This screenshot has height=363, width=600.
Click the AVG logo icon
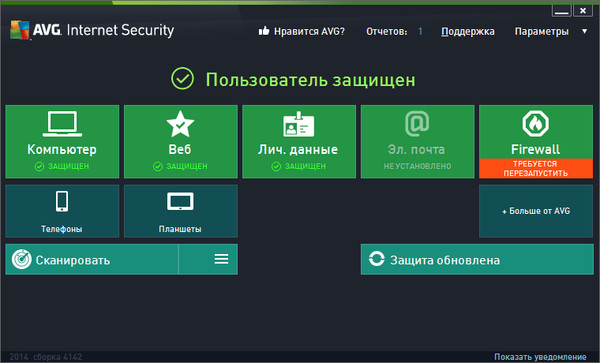pos(20,30)
